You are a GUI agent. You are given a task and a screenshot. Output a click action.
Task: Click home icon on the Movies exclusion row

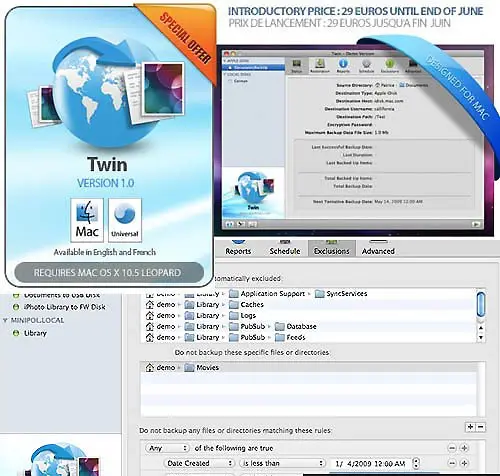150,368
